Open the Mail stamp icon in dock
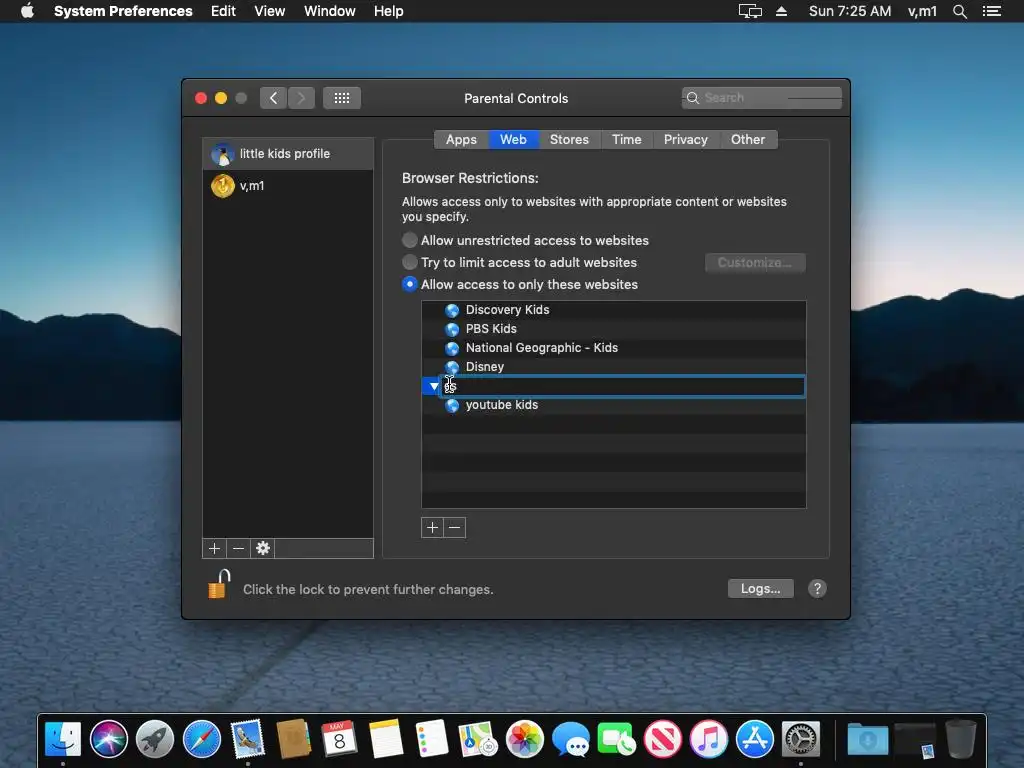This screenshot has width=1024, height=768. pos(248,739)
